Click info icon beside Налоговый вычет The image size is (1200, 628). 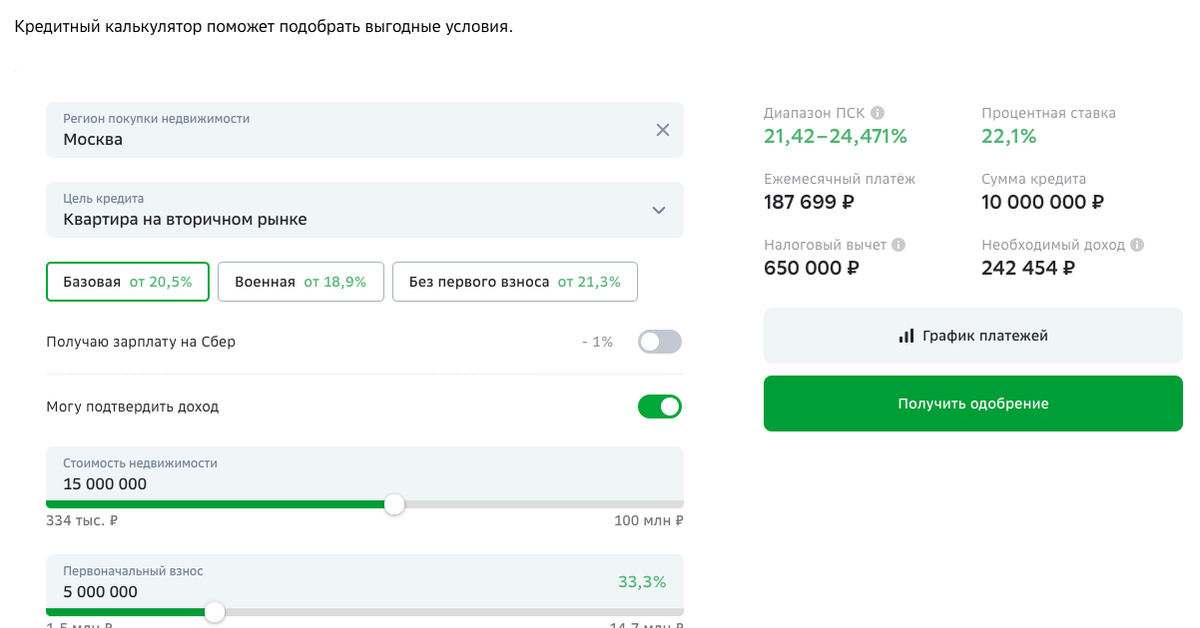(898, 245)
